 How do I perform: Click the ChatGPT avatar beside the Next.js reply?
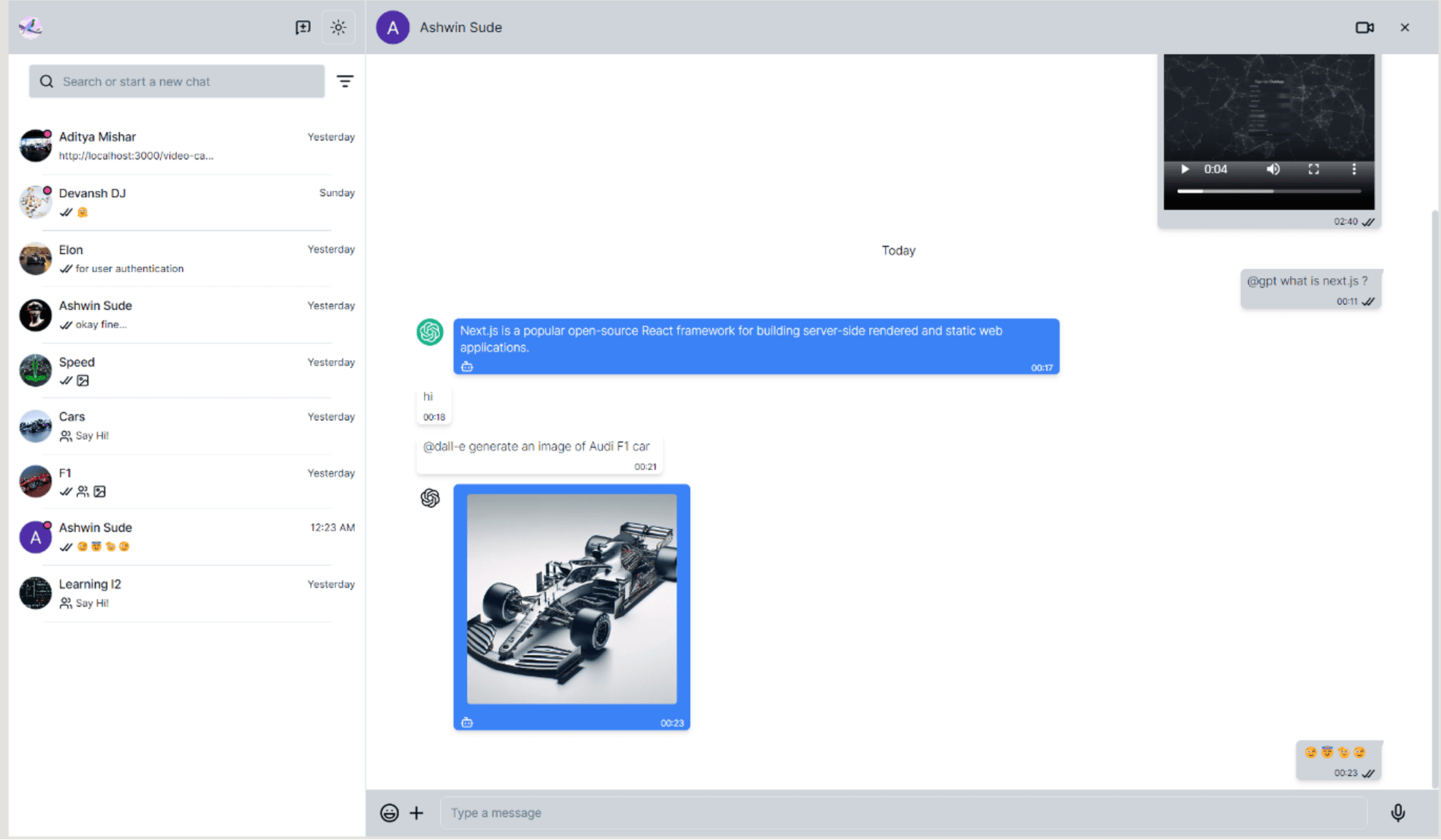(430, 332)
